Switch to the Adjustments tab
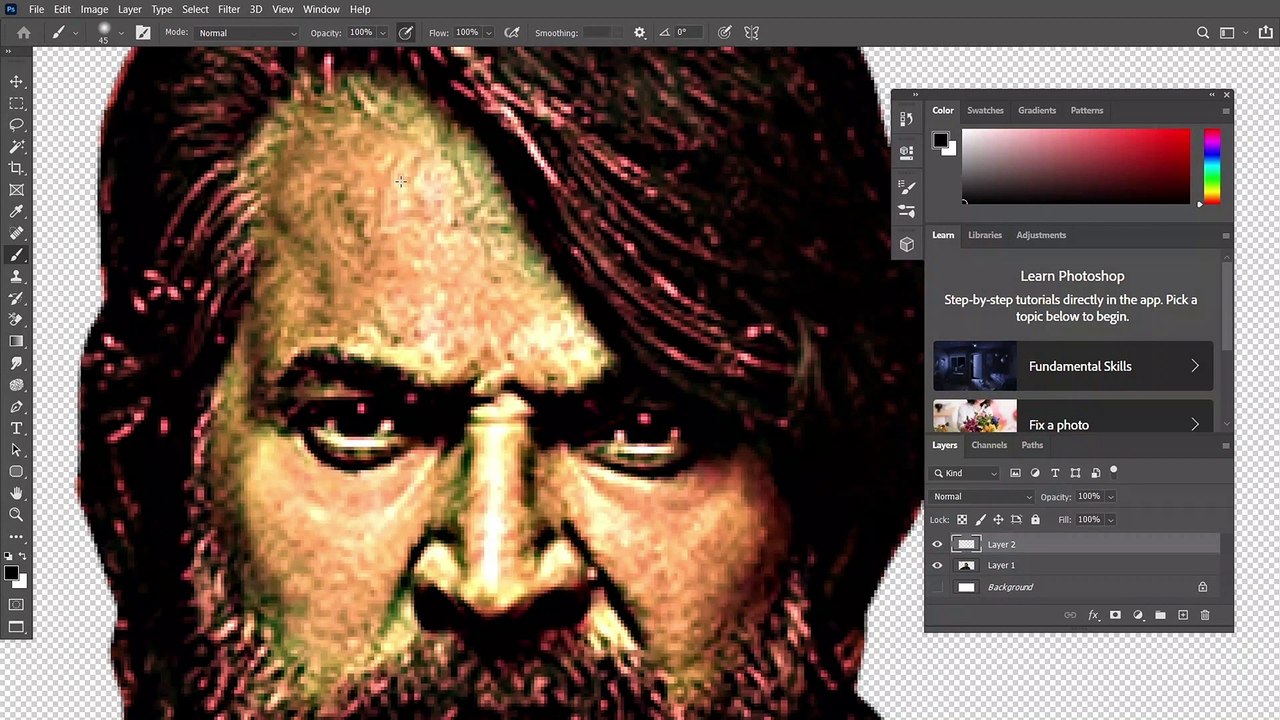Image resolution: width=1280 pixels, height=720 pixels. coord(1041,235)
